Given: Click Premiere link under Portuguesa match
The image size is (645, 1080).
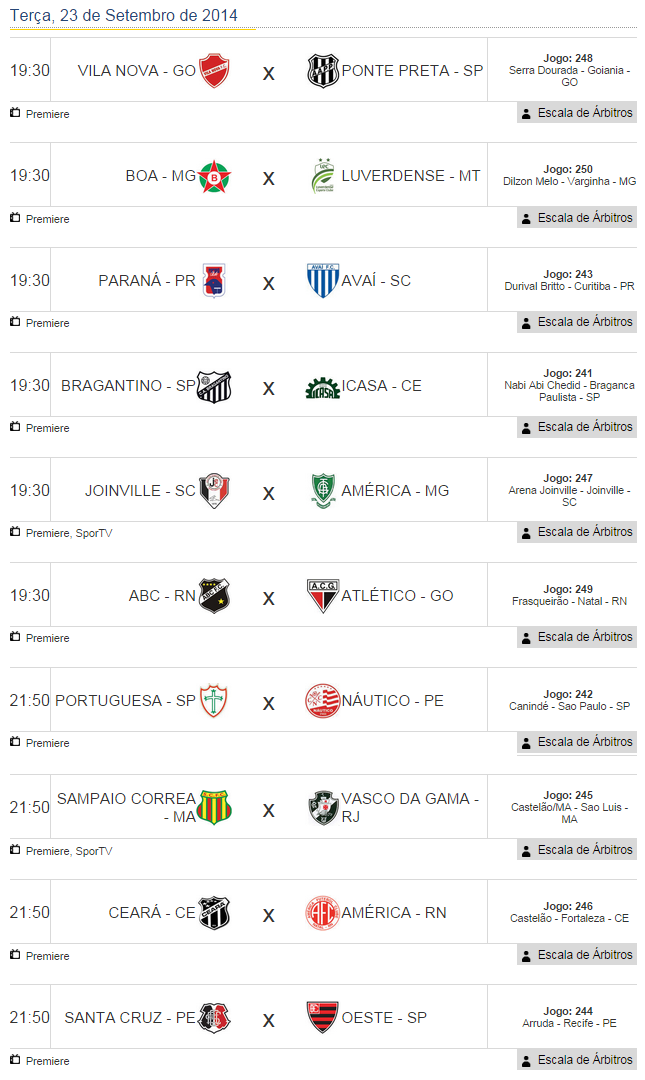Looking at the screenshot, I should click(x=48, y=743).
